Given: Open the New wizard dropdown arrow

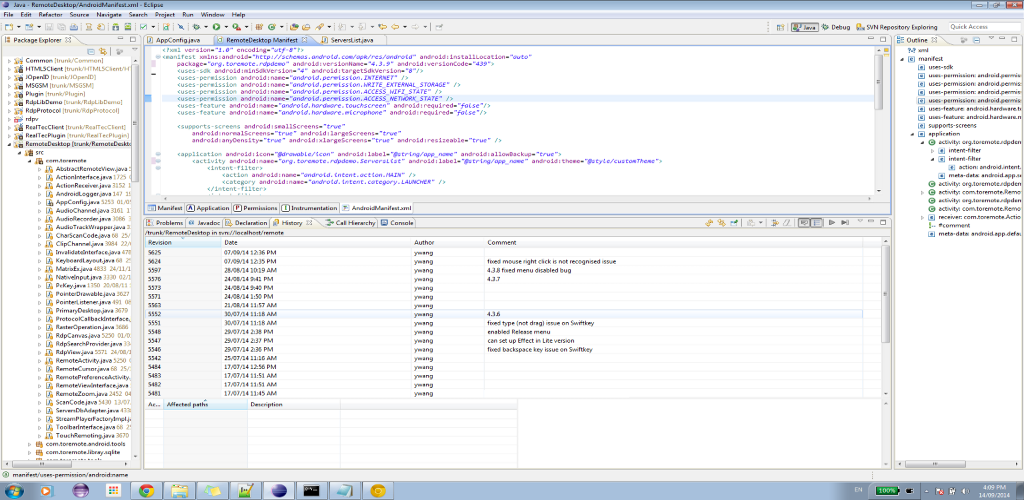Looking at the screenshot, I should [19, 27].
